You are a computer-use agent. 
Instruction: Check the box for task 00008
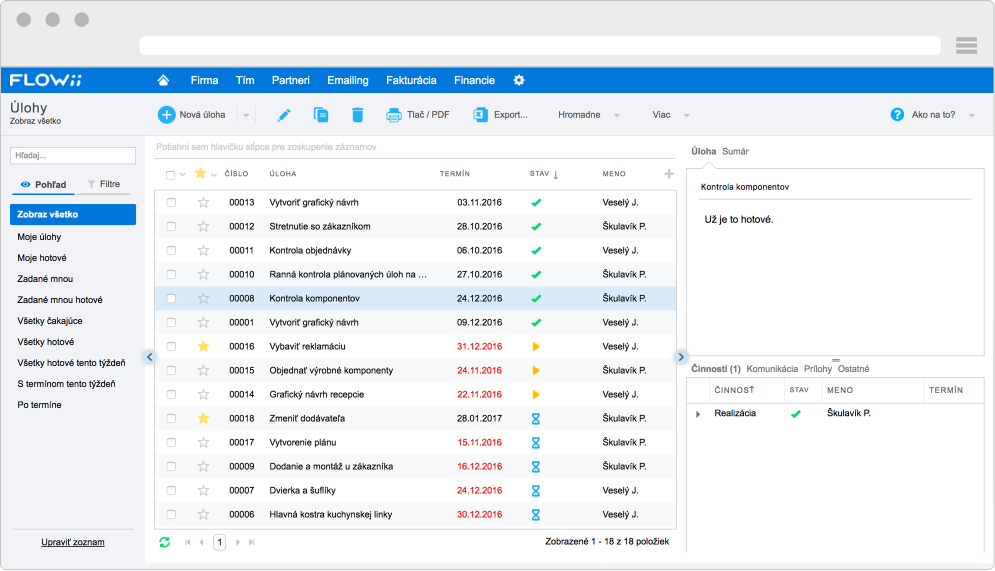click(171, 298)
